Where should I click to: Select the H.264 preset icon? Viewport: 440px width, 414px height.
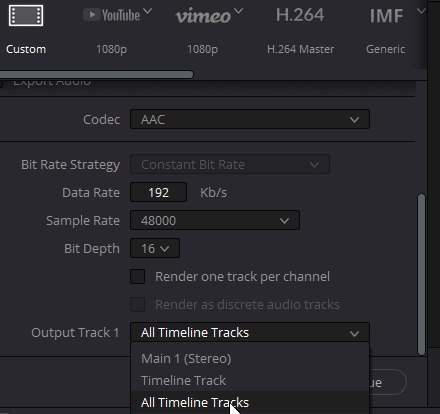(300, 15)
